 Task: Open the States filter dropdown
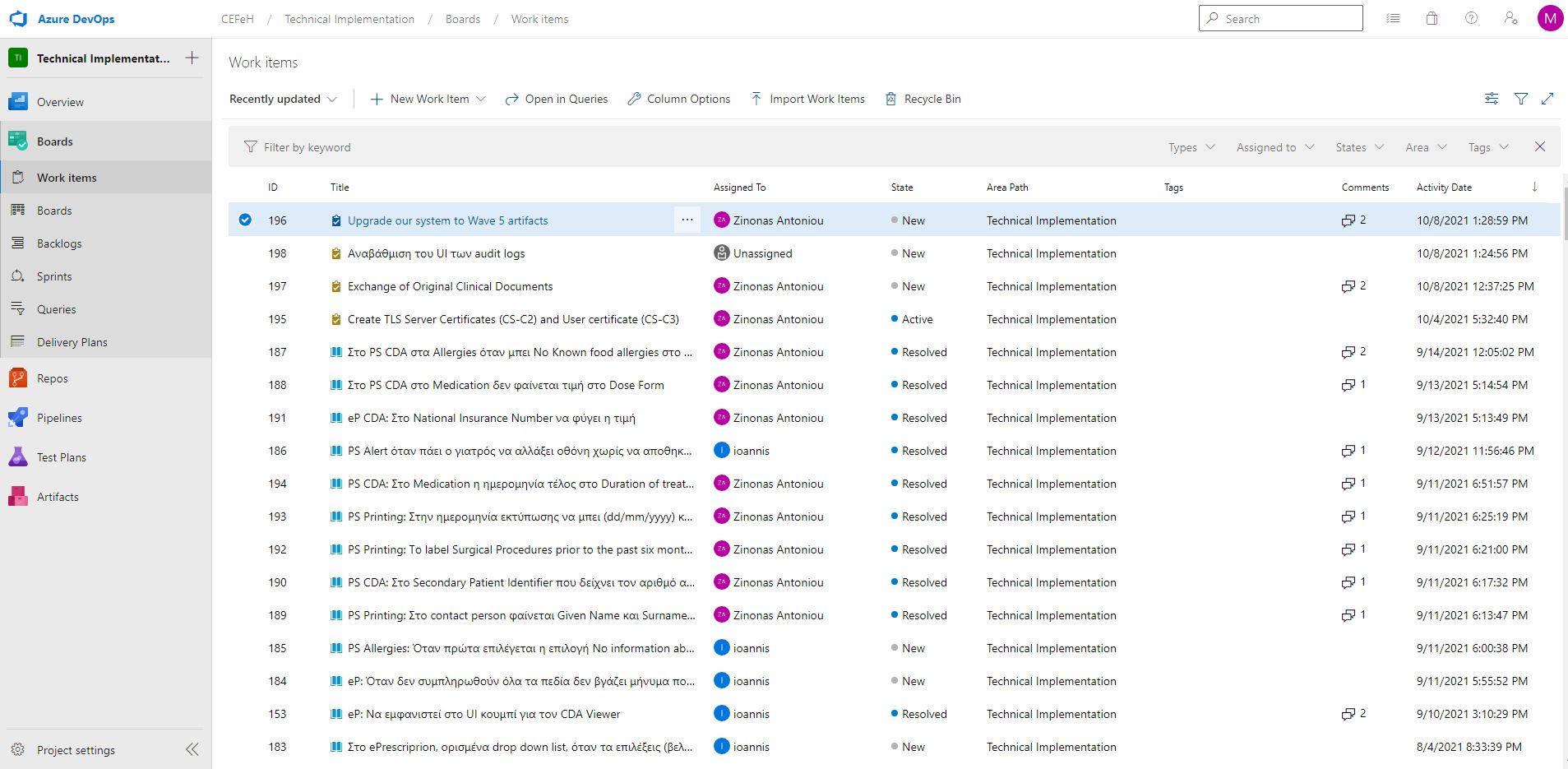(x=1359, y=147)
